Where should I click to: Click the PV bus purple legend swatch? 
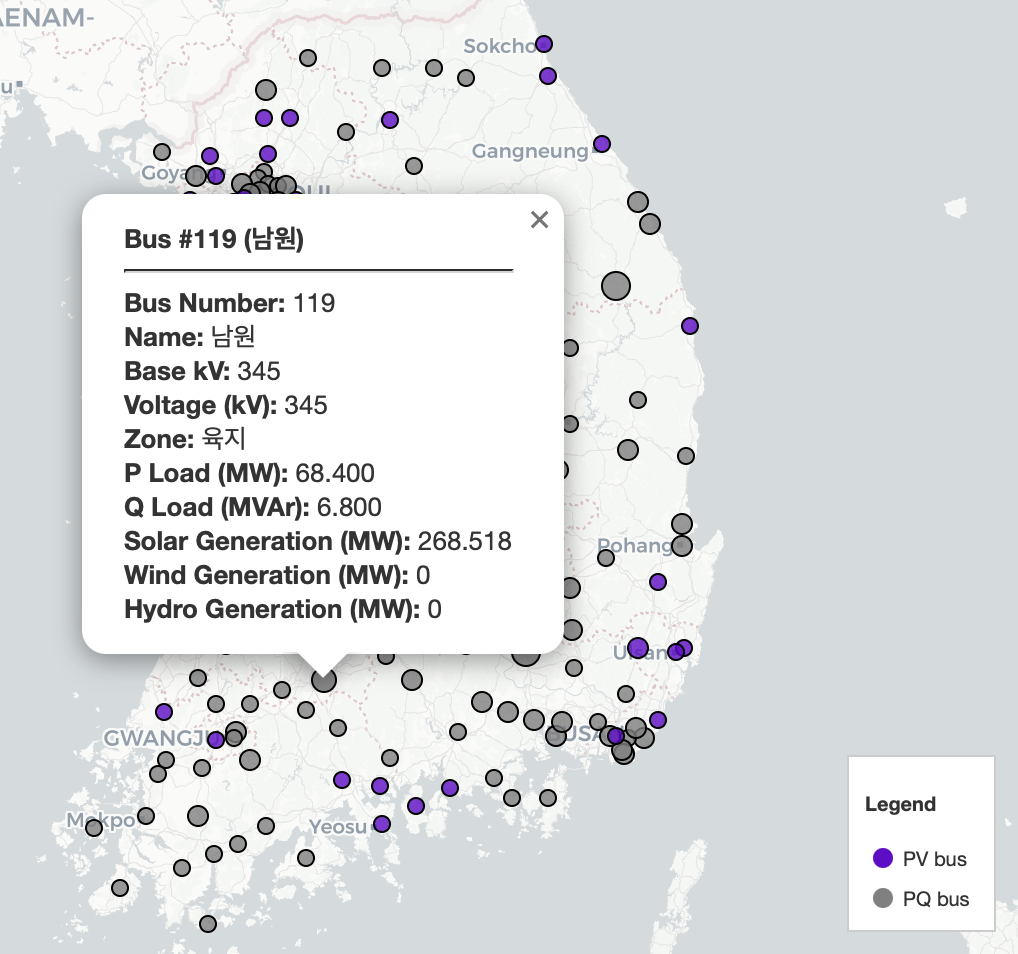click(x=883, y=858)
